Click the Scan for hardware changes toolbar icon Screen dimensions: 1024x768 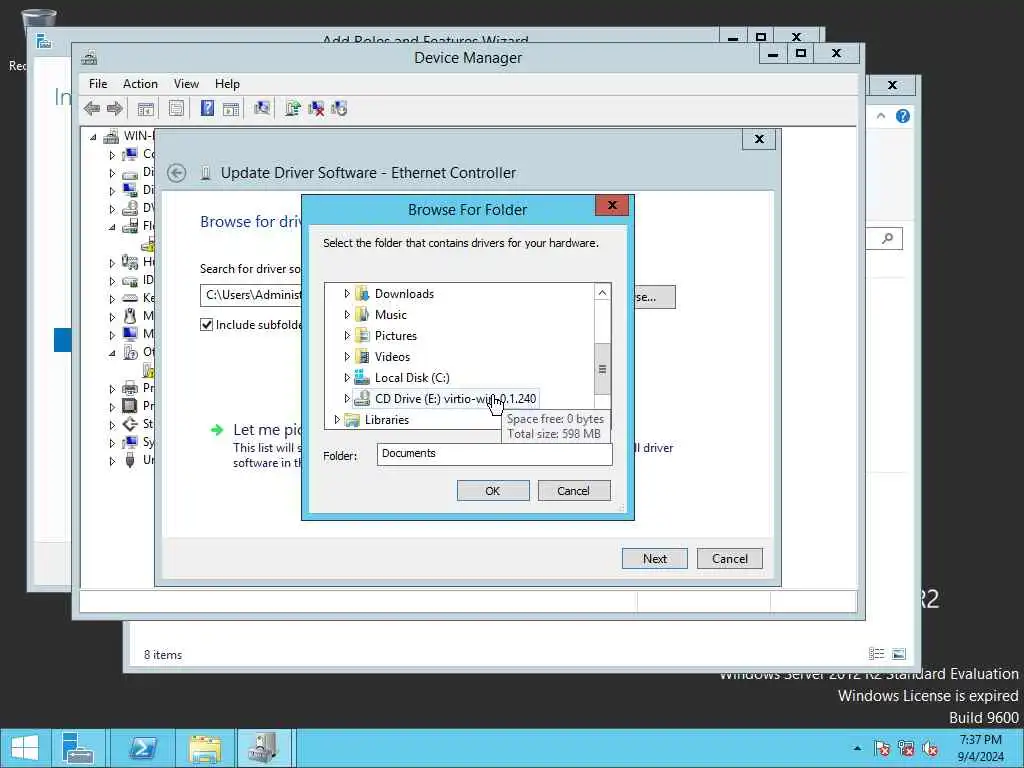pos(262,108)
